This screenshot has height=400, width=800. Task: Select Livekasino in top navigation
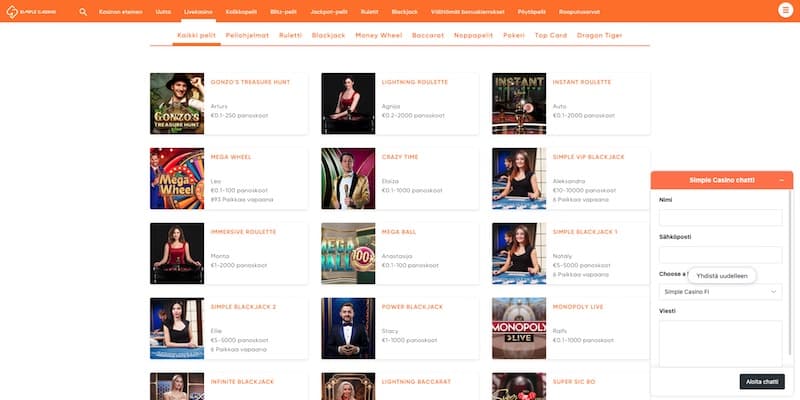[198, 12]
